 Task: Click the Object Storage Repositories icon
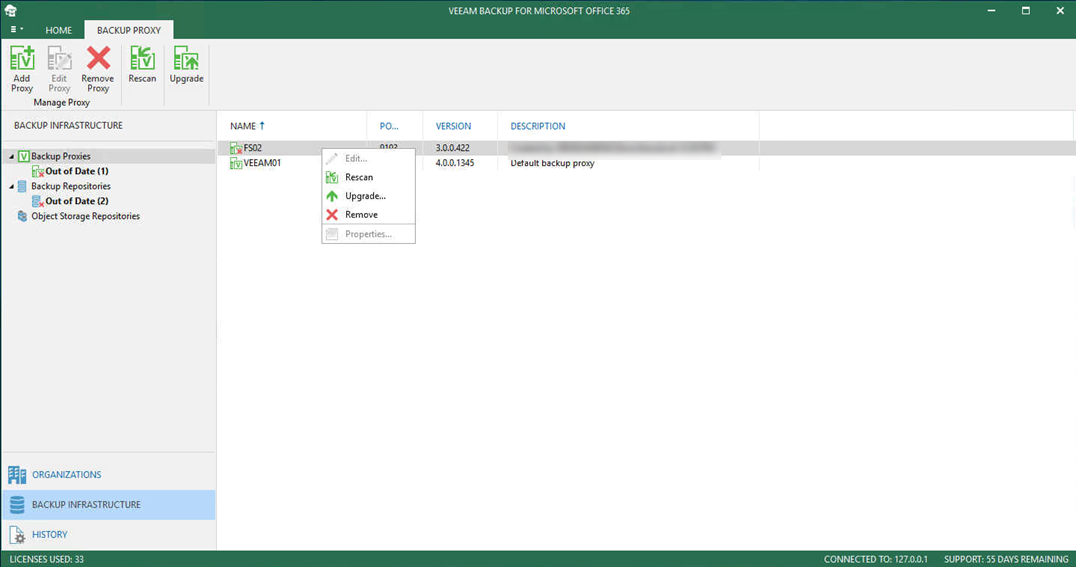coord(23,216)
